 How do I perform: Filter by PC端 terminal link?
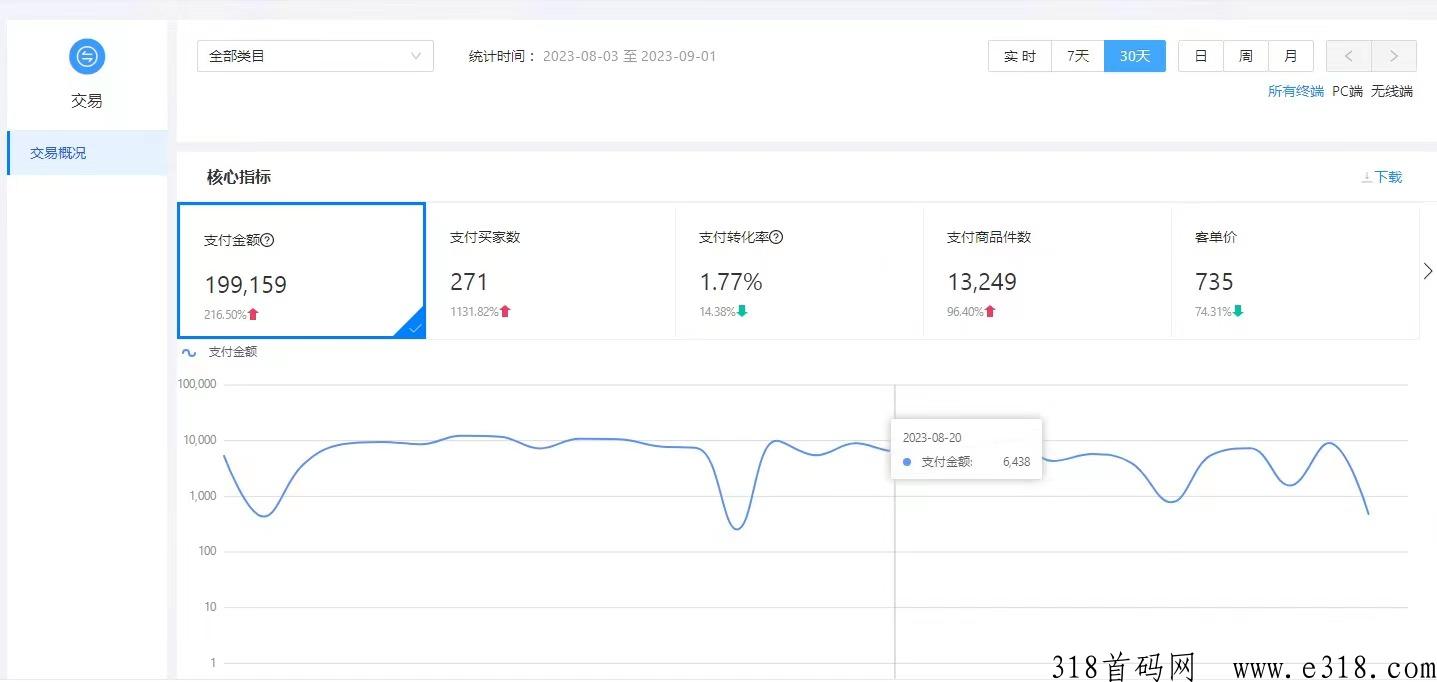coord(1347,91)
